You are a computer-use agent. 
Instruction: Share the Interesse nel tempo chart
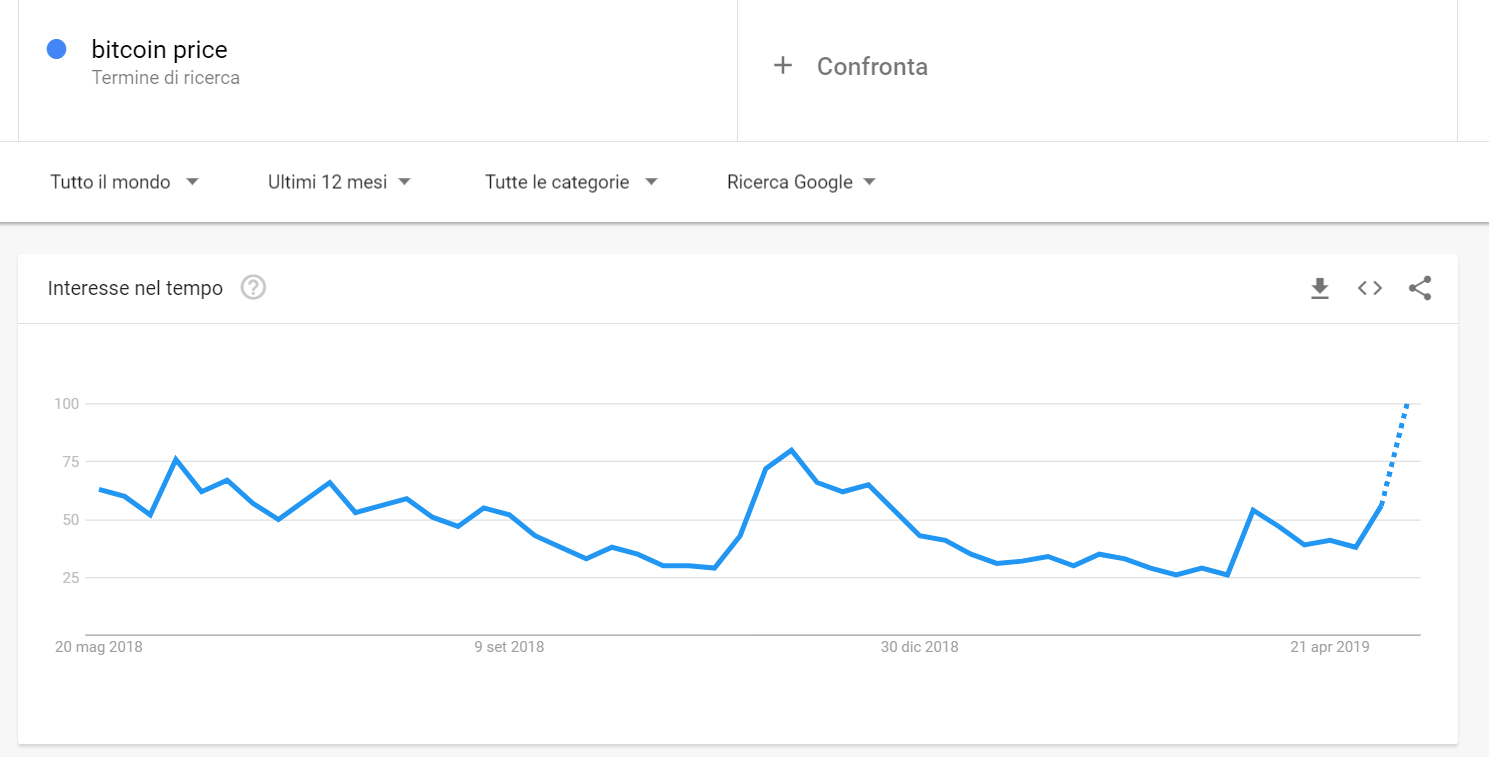tap(1420, 288)
